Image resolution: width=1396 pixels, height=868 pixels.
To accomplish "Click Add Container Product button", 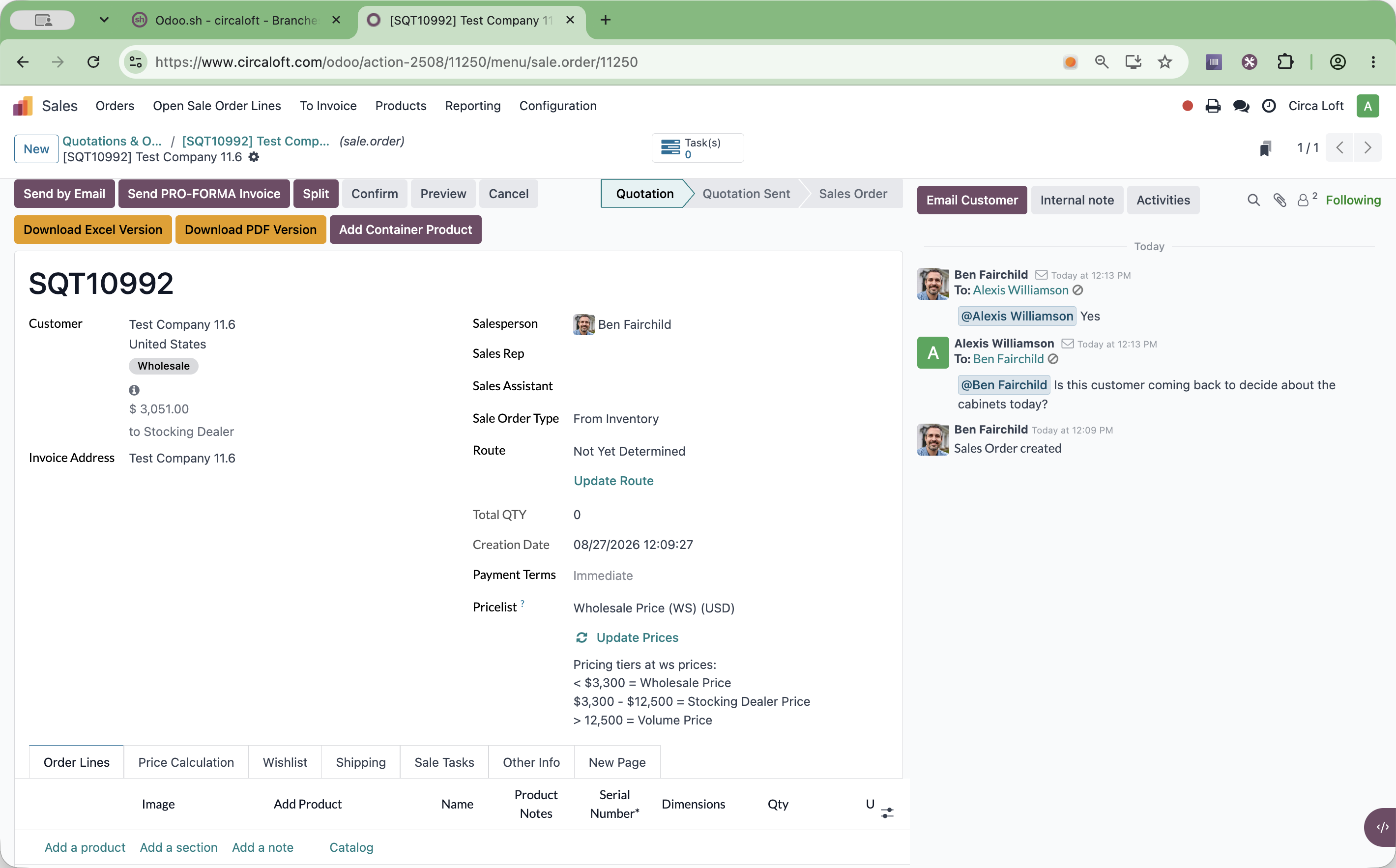I will pyautogui.click(x=405, y=230).
